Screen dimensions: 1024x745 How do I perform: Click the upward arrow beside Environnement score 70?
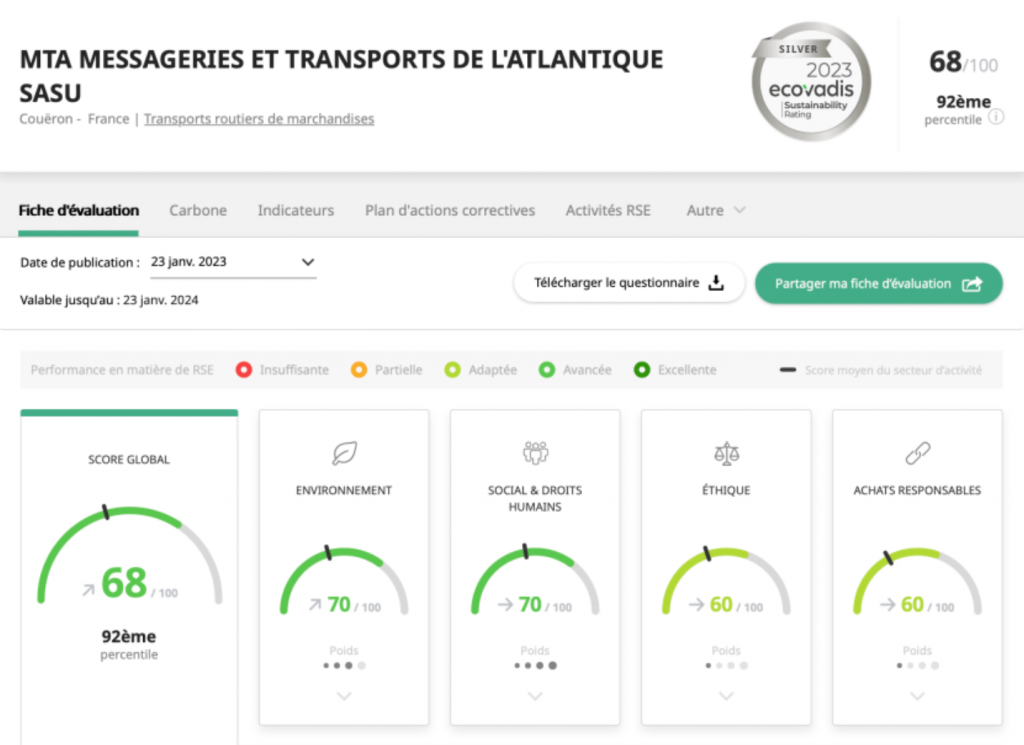[315, 605]
